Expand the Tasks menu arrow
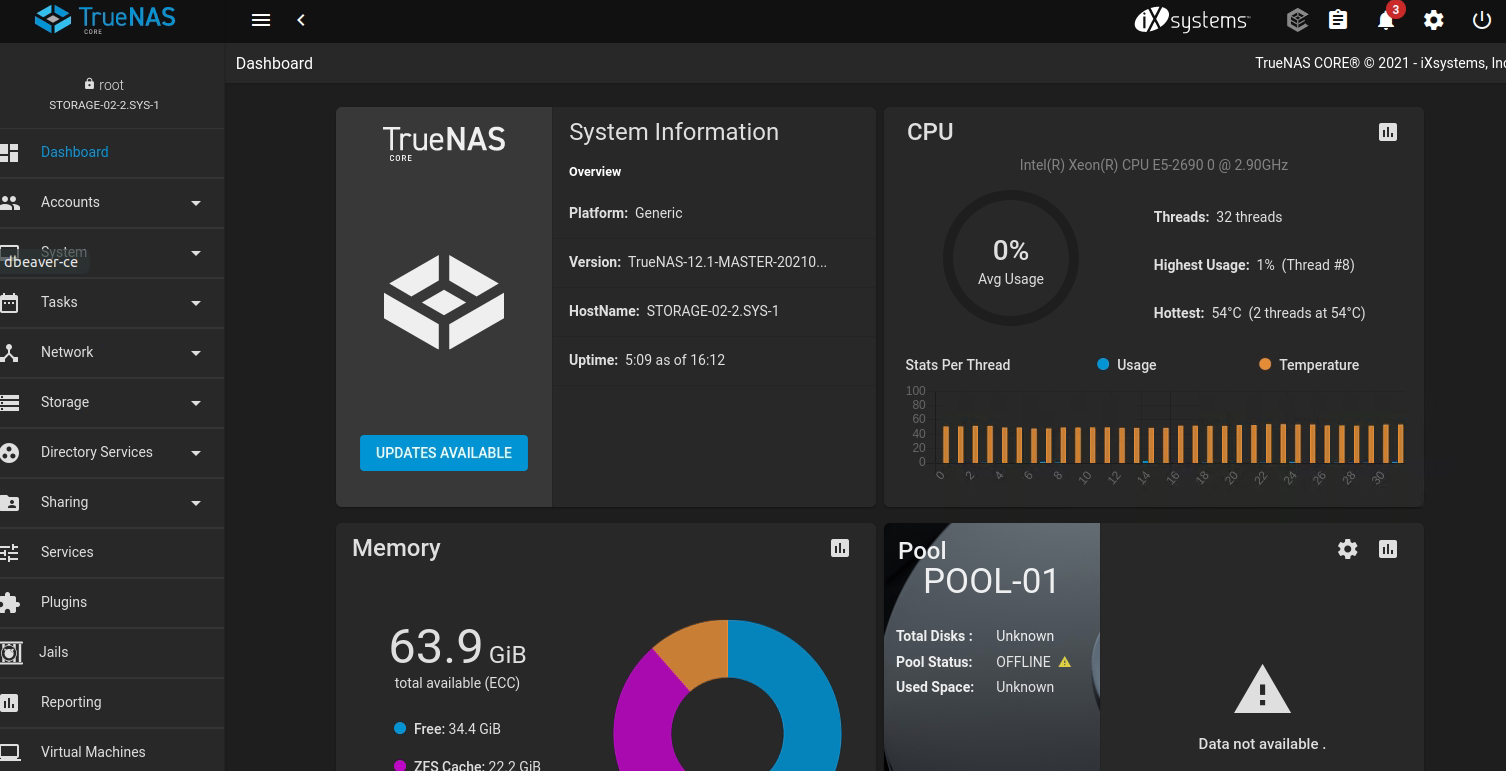The image size is (1506, 771). tap(196, 303)
